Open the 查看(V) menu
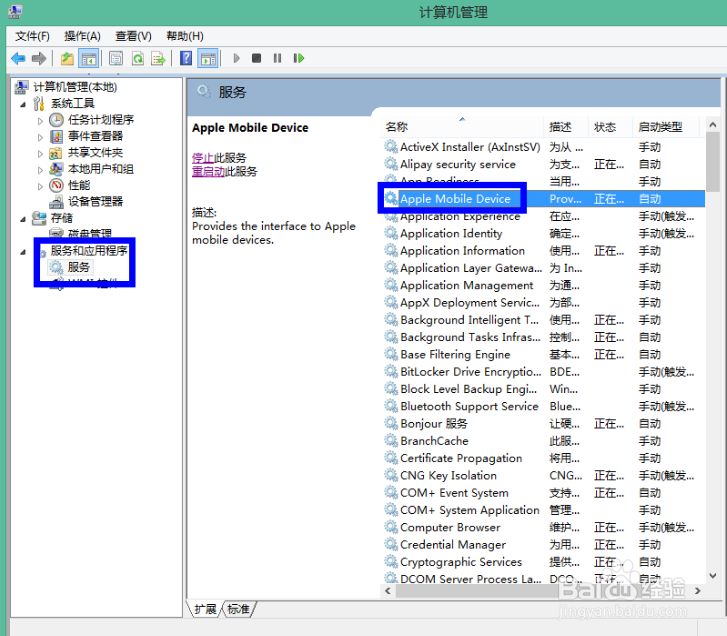Image resolution: width=727 pixels, height=636 pixels. tap(133, 36)
